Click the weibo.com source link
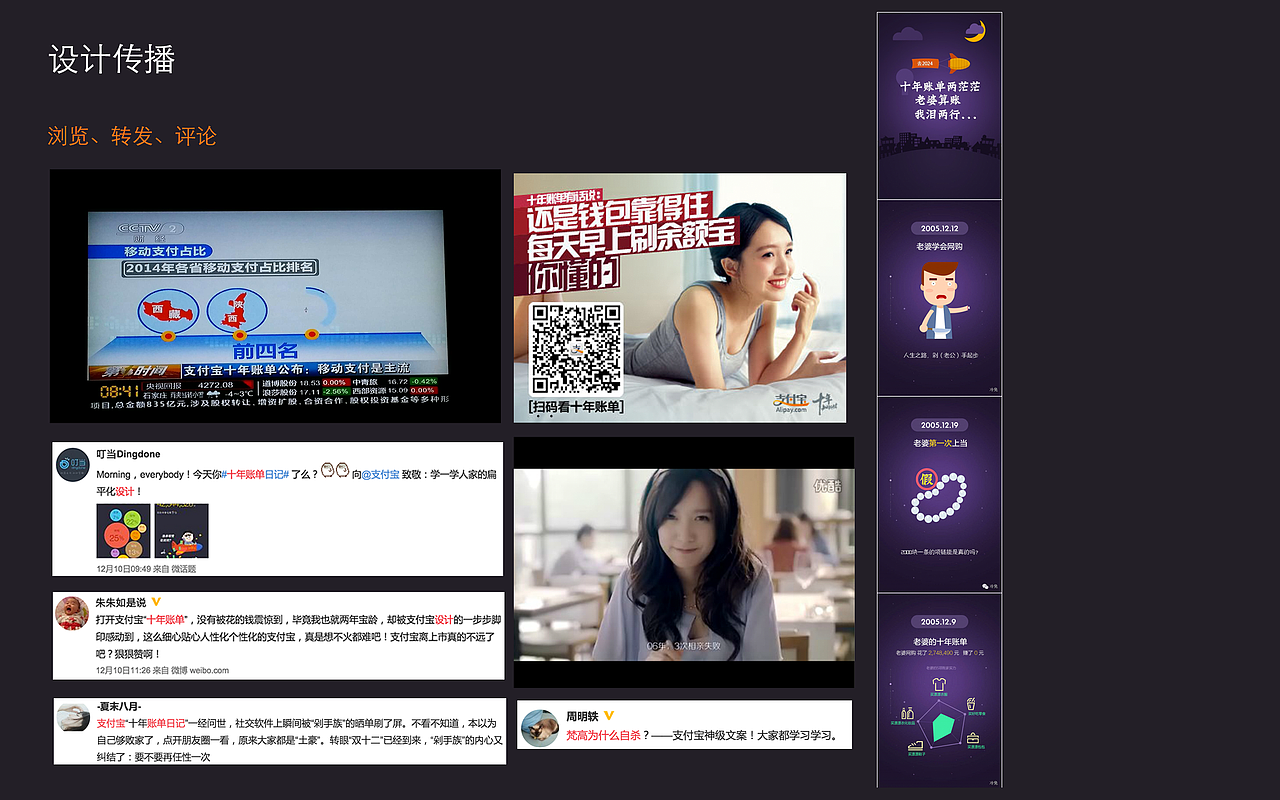This screenshot has width=1280, height=800. pyautogui.click(x=209, y=670)
